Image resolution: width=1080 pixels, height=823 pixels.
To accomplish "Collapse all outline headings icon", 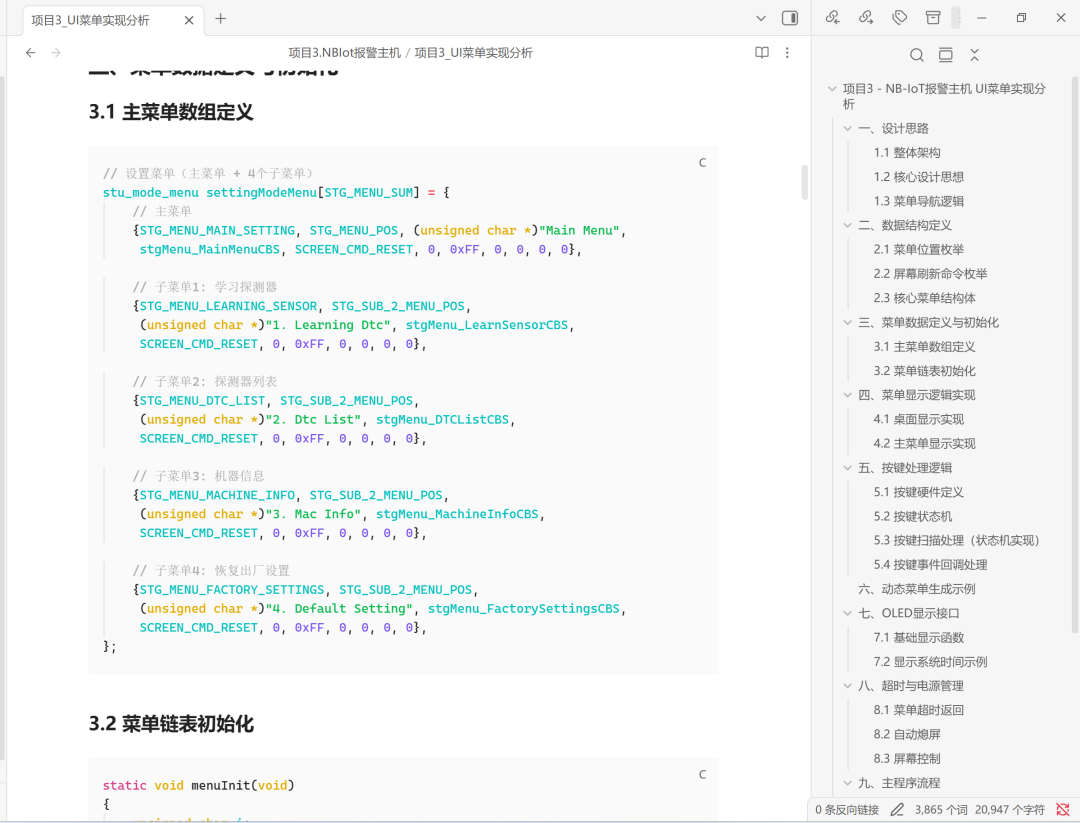I will pyautogui.click(x=975, y=55).
